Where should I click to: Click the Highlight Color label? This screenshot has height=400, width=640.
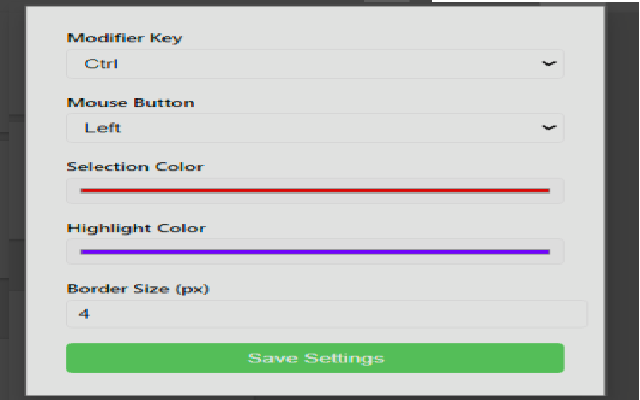tap(136, 228)
